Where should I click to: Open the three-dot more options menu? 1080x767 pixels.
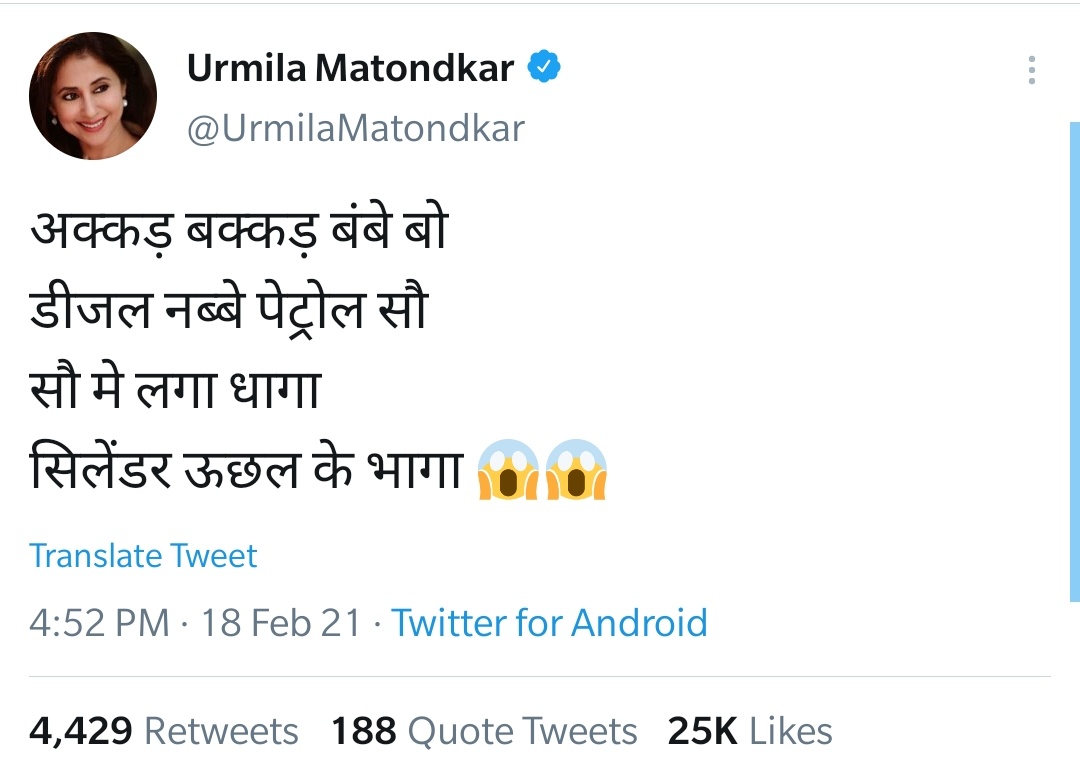pos(1031,70)
